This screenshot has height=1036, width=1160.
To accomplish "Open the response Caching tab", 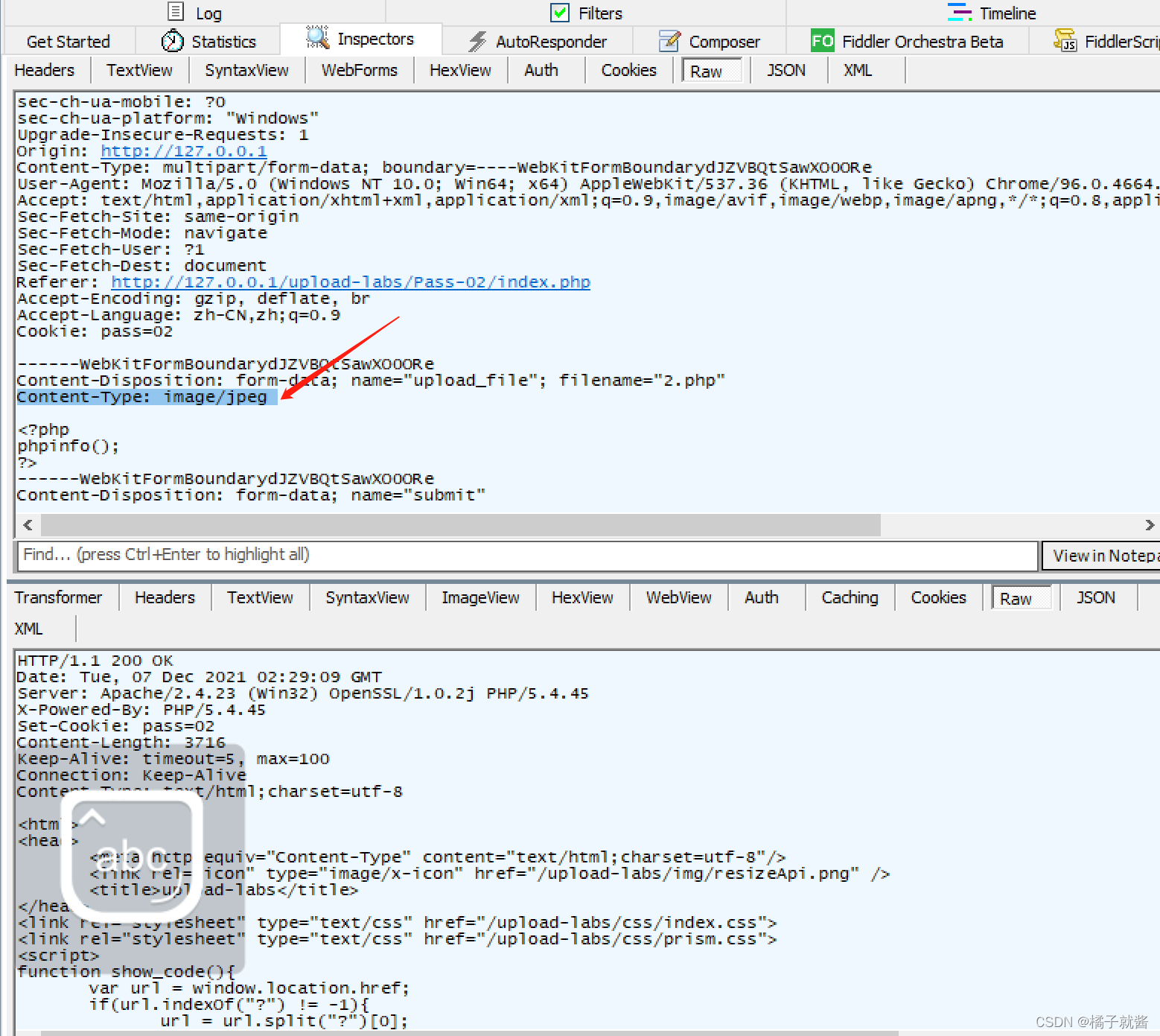I will click(850, 597).
